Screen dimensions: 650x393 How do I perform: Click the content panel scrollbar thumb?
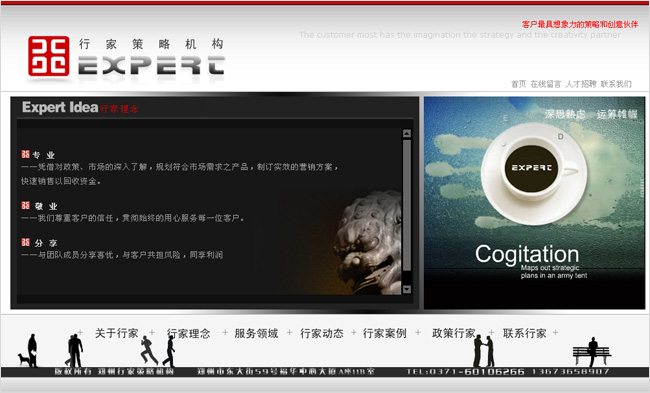pyautogui.click(x=407, y=206)
